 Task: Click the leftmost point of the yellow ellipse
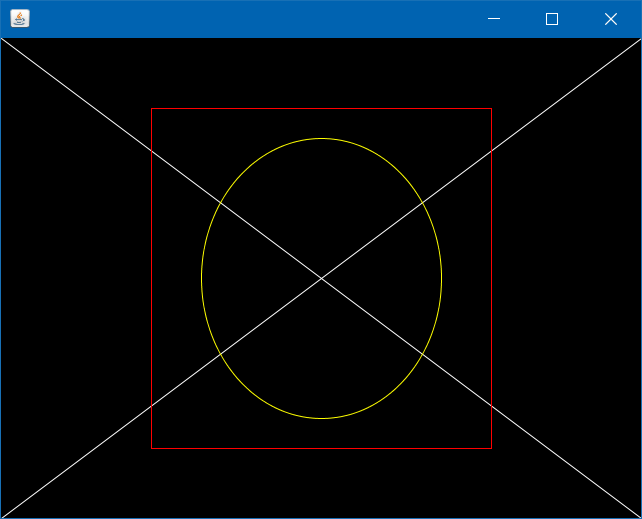pos(201,278)
